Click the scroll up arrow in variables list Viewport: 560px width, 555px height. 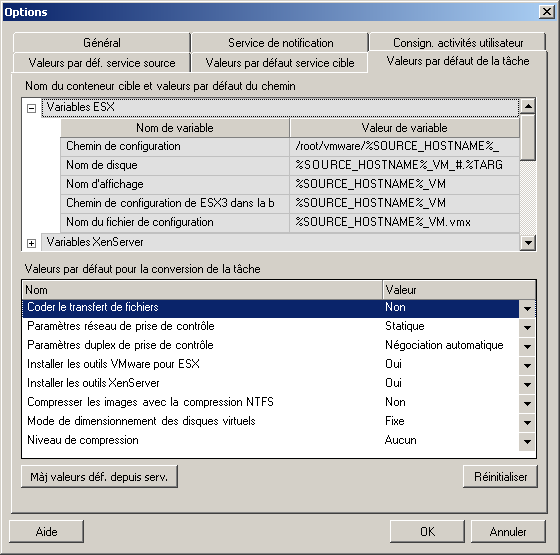coord(528,106)
